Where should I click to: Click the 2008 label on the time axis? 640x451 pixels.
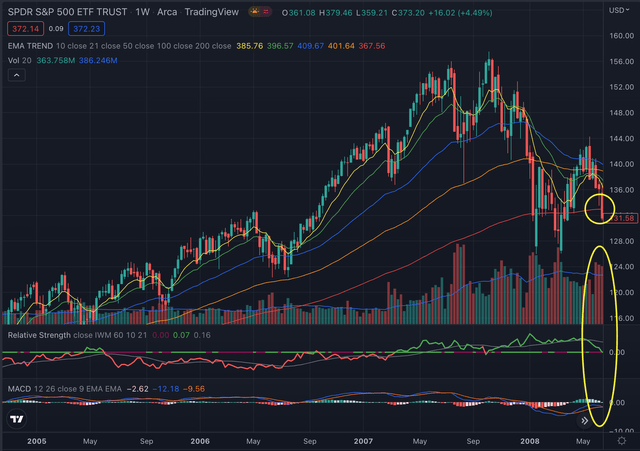pyautogui.click(x=529, y=441)
